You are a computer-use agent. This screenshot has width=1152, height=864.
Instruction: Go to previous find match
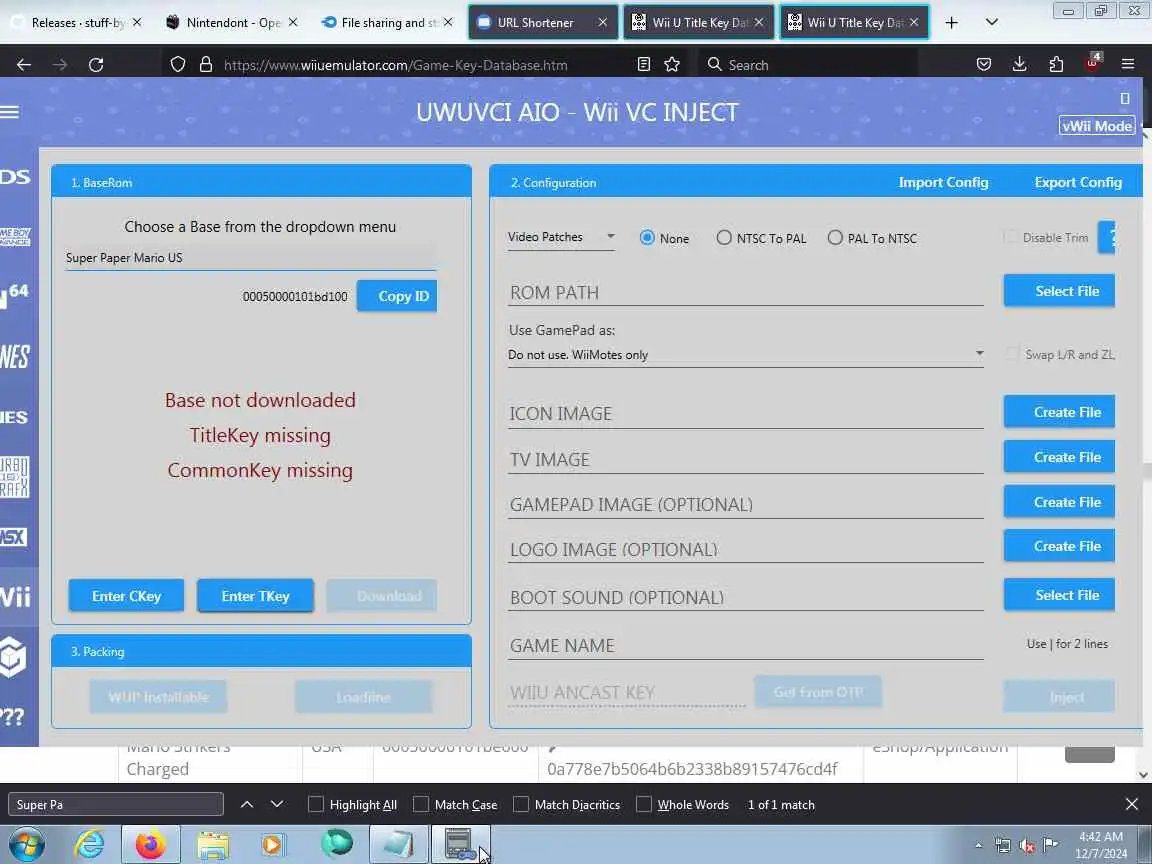(247, 804)
